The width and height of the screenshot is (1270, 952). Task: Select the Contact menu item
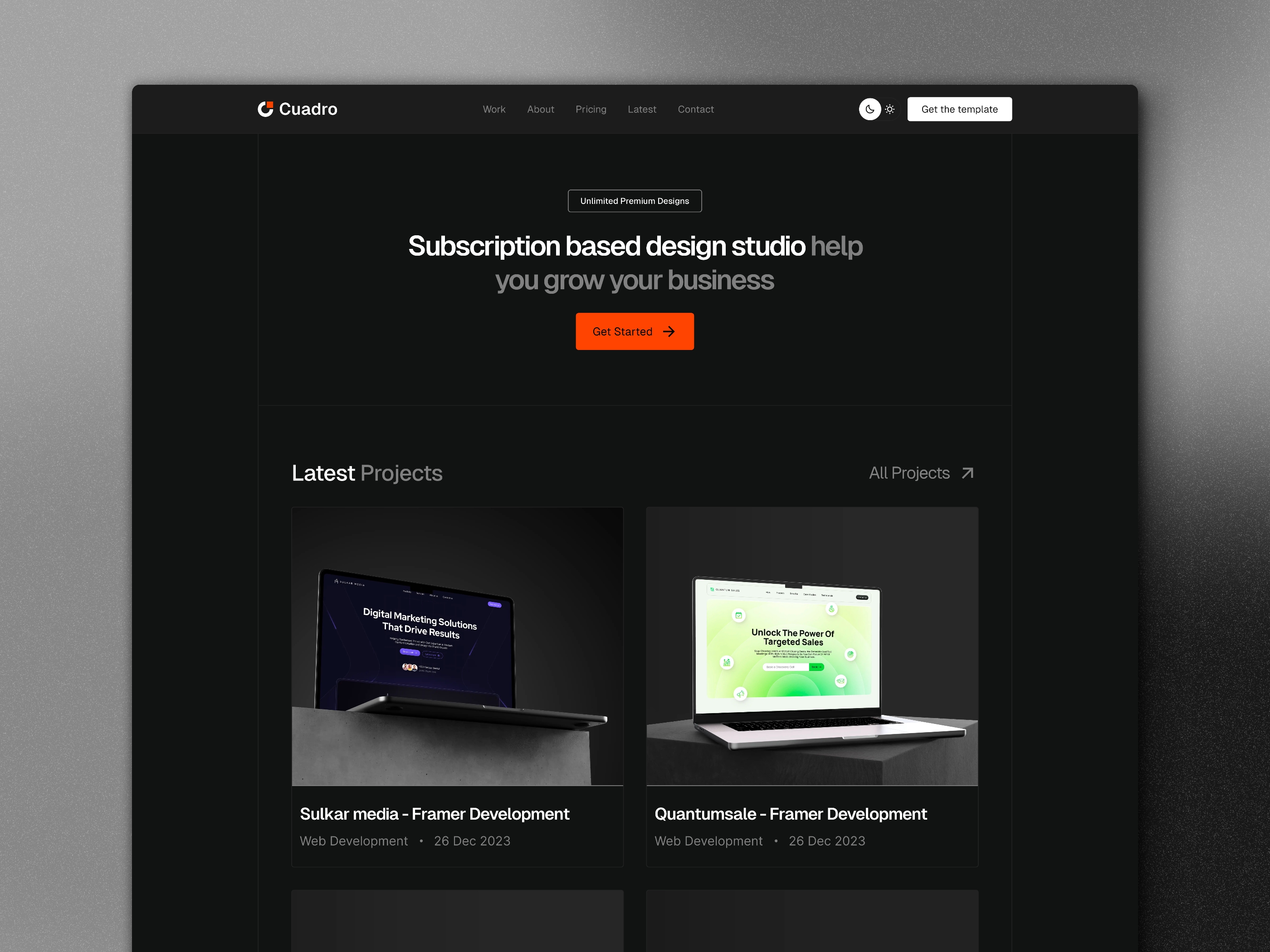(696, 108)
